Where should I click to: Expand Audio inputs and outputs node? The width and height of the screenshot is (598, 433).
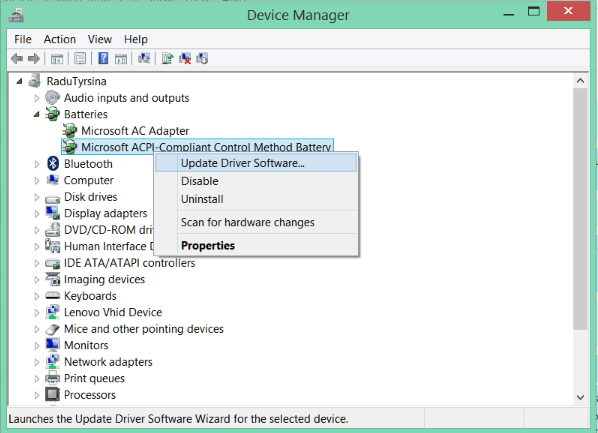pyautogui.click(x=37, y=98)
